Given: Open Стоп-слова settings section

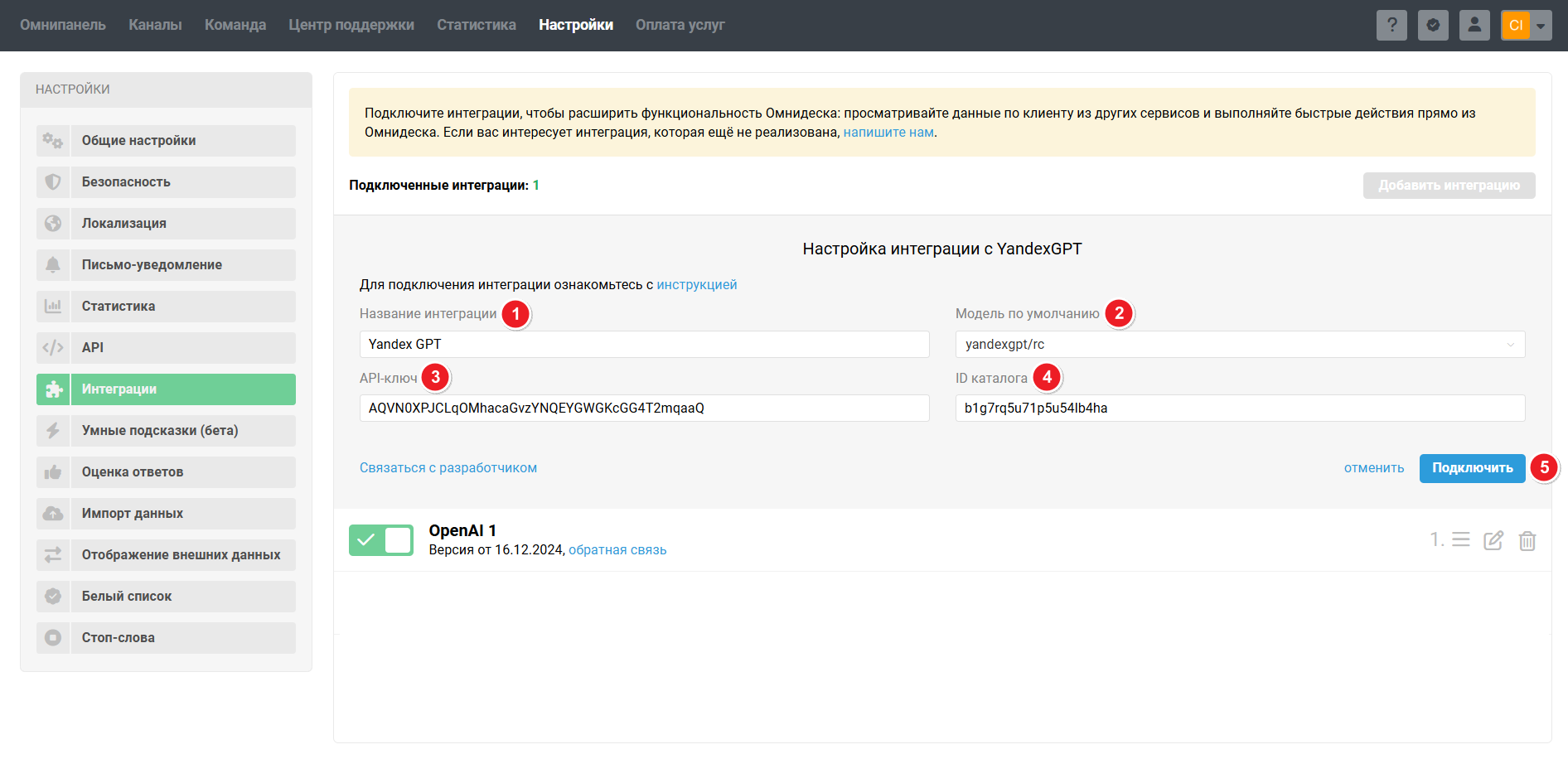Looking at the screenshot, I should [x=166, y=638].
